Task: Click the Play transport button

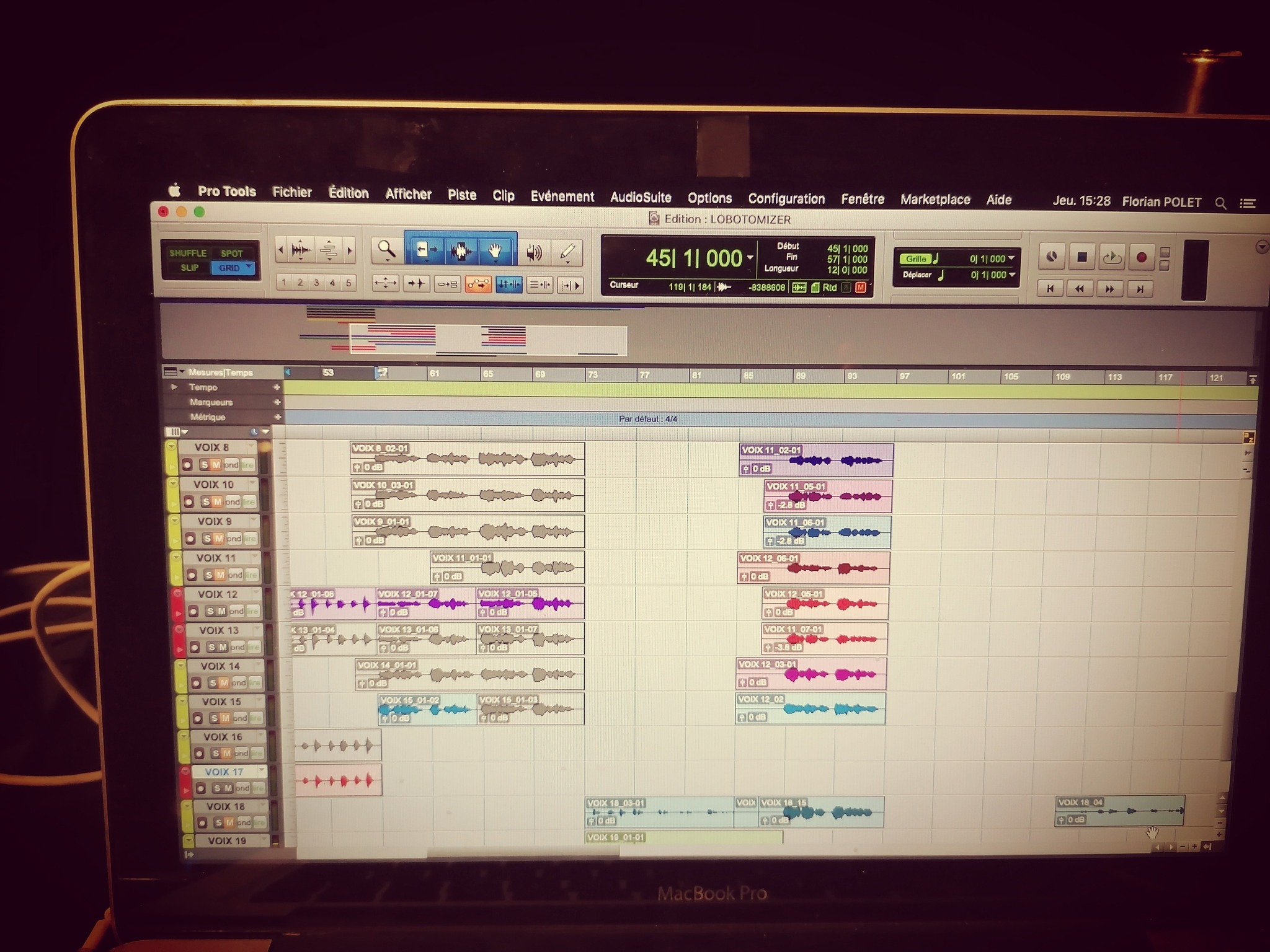Action: coord(1112,257)
